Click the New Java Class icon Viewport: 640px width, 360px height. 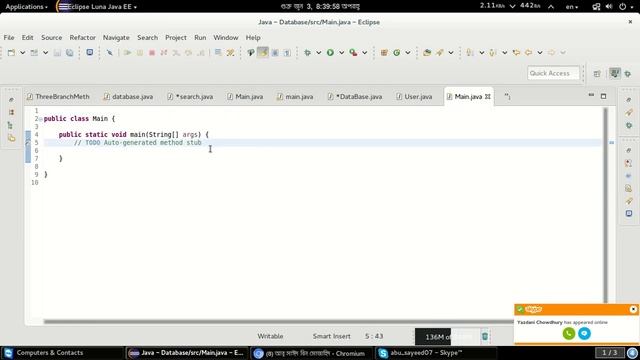coord(397,53)
